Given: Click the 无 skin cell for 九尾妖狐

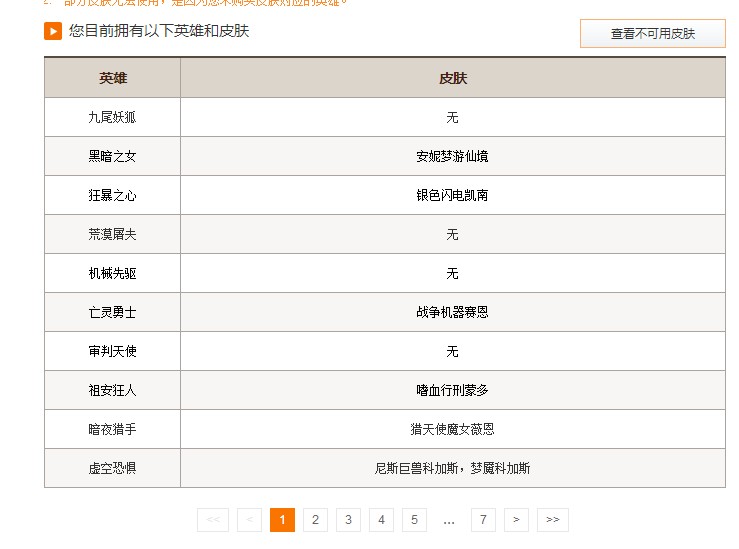Looking at the screenshot, I should 453,117.
